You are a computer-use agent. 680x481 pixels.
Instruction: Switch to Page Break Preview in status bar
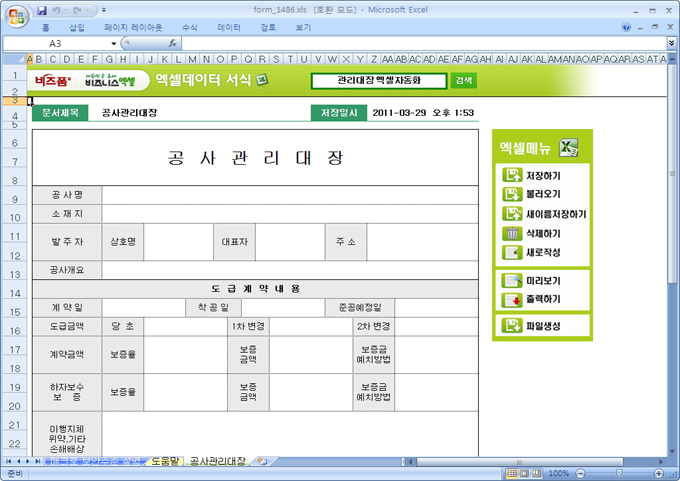tap(537, 473)
